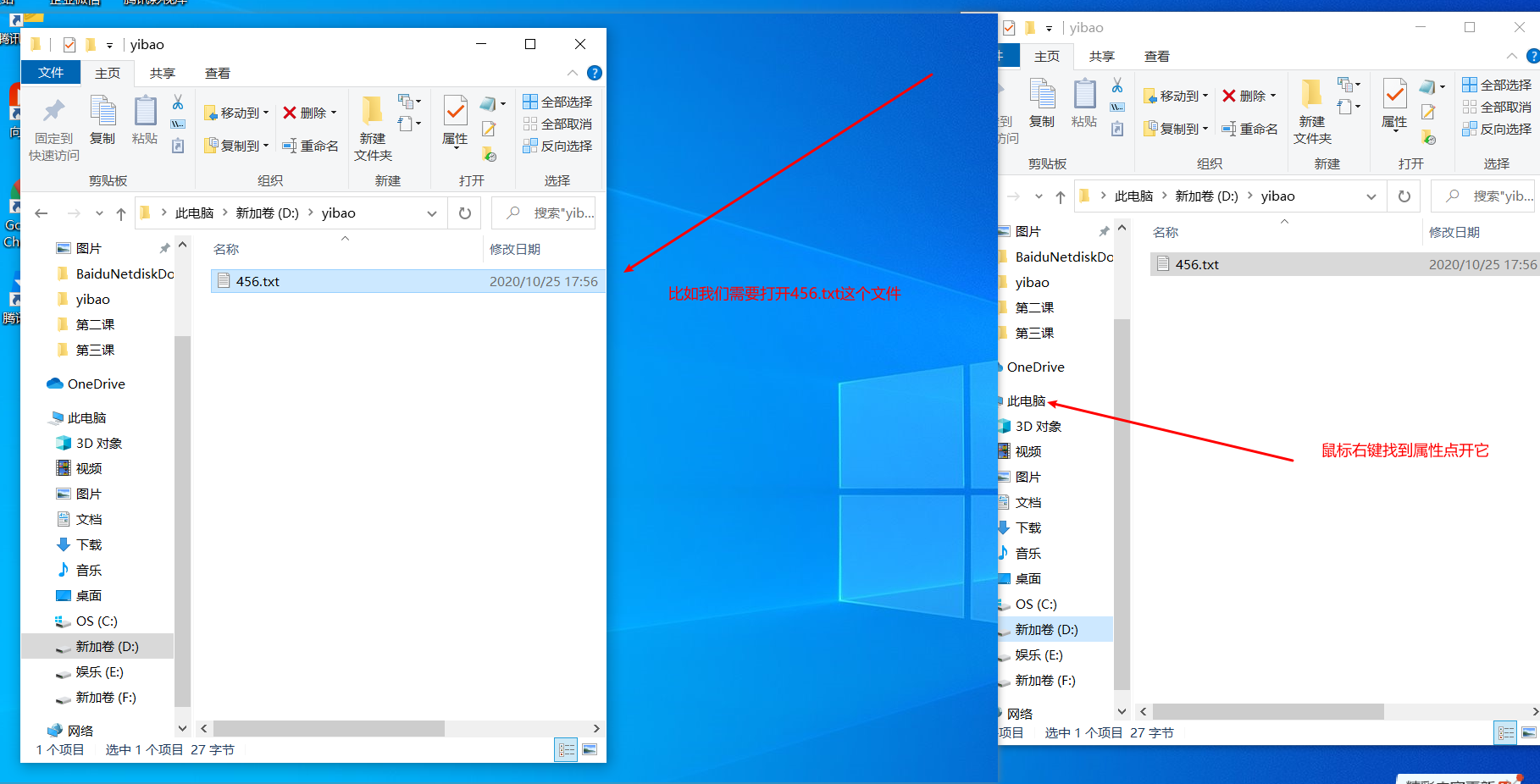Open recent locations dropdown in left window

tap(99, 213)
